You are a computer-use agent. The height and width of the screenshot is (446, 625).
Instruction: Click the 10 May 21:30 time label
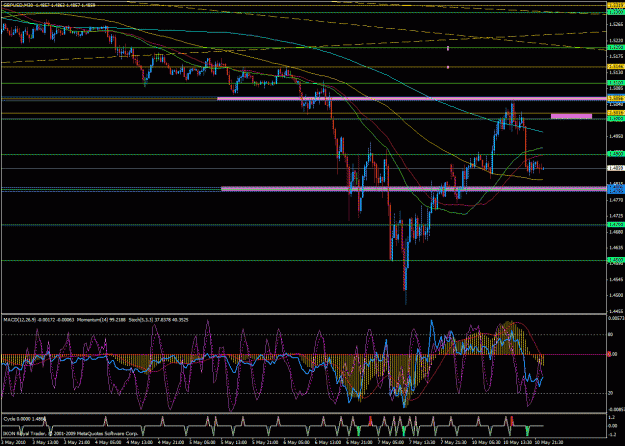(x=547, y=442)
